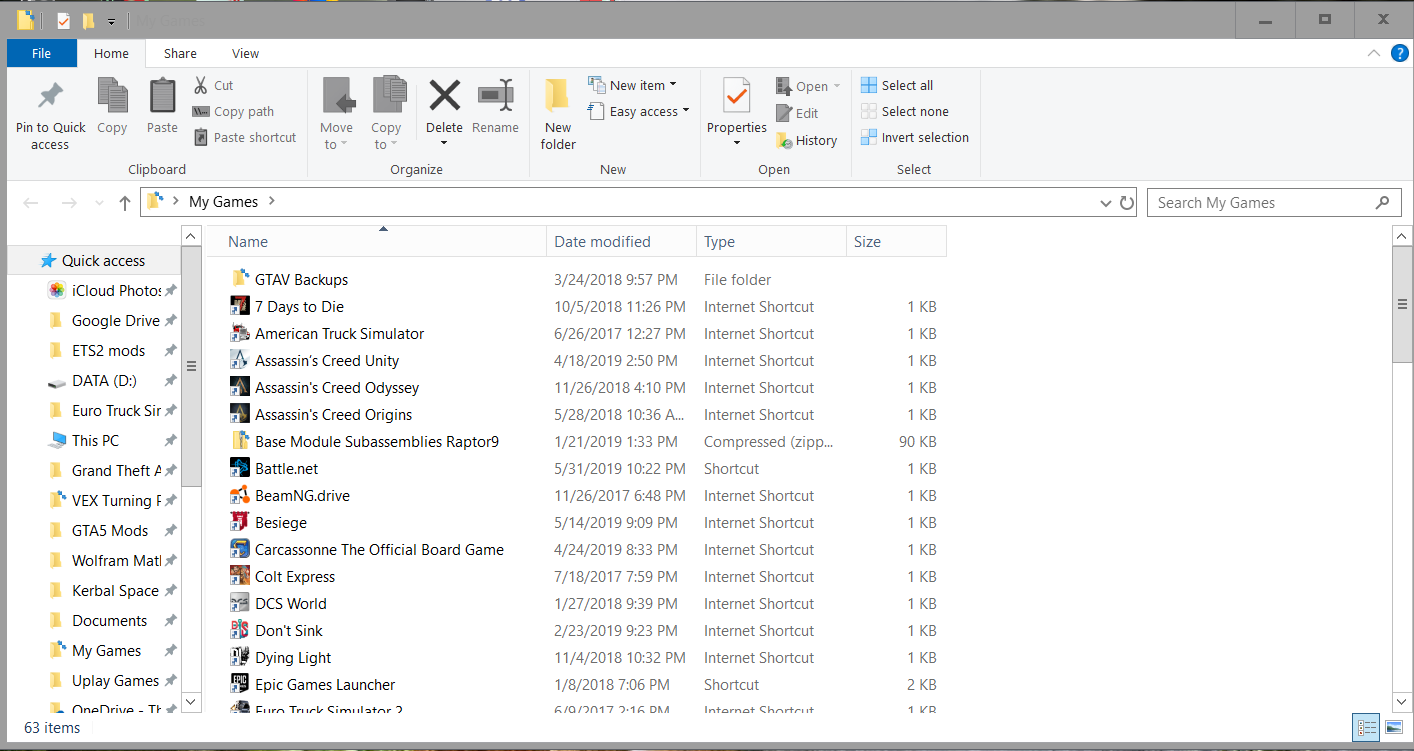Sort by the Type column header
This screenshot has height=751, width=1414.
tap(771, 241)
